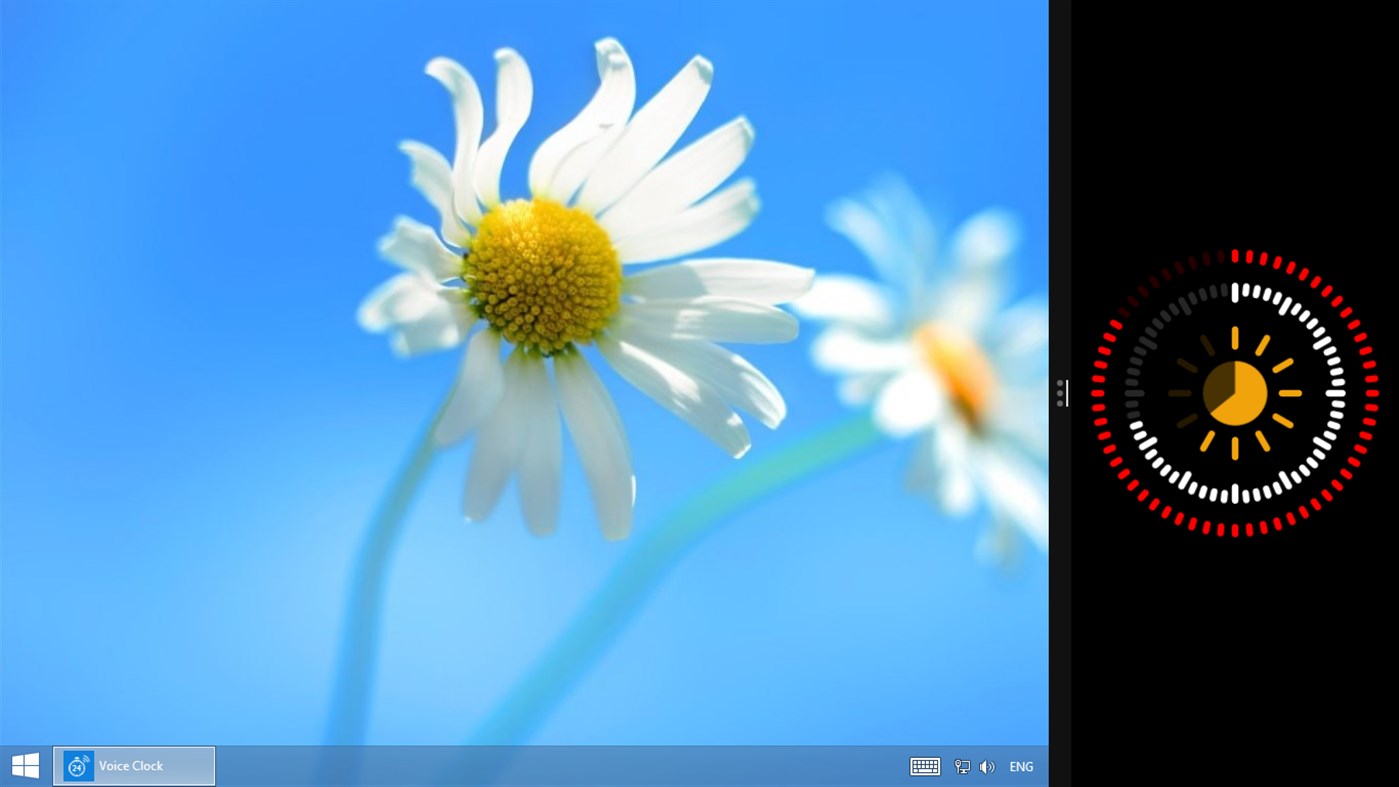
Task: Click the snap divider gripper dots
Action: [1059, 393]
